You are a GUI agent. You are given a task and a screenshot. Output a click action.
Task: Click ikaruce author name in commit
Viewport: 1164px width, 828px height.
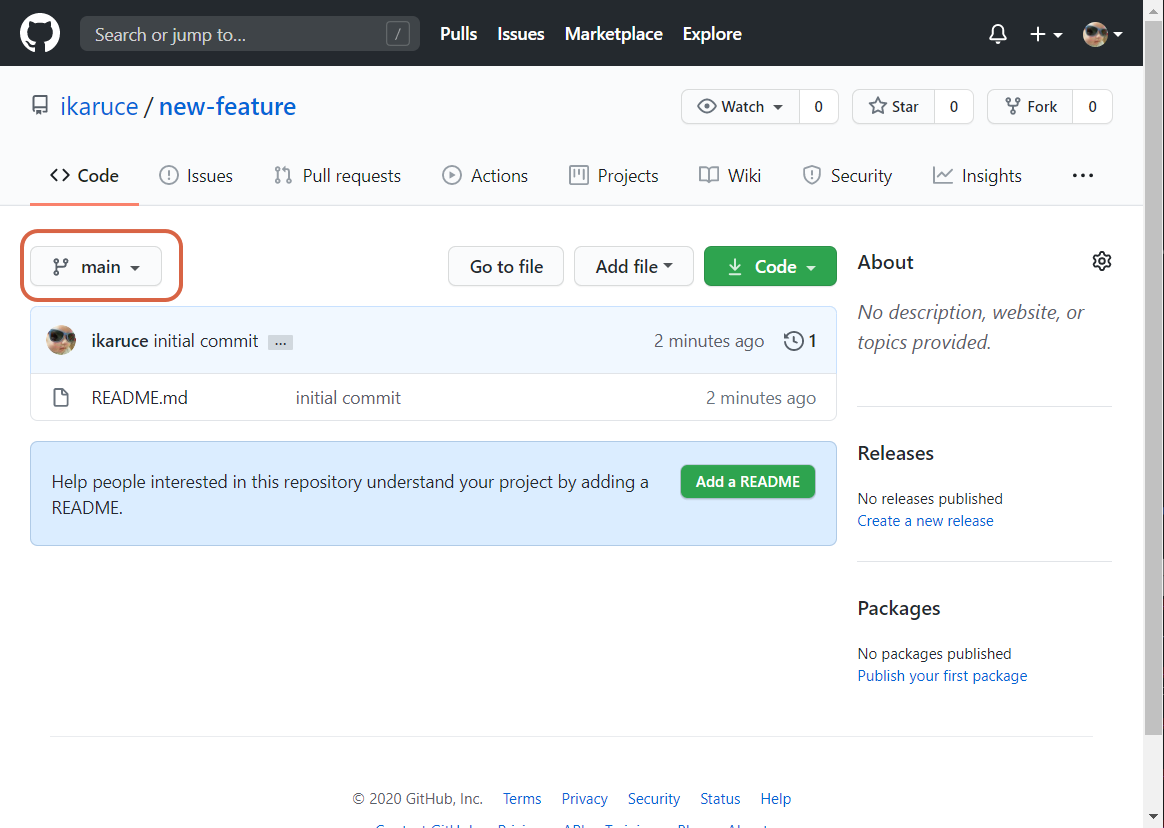click(x=120, y=341)
